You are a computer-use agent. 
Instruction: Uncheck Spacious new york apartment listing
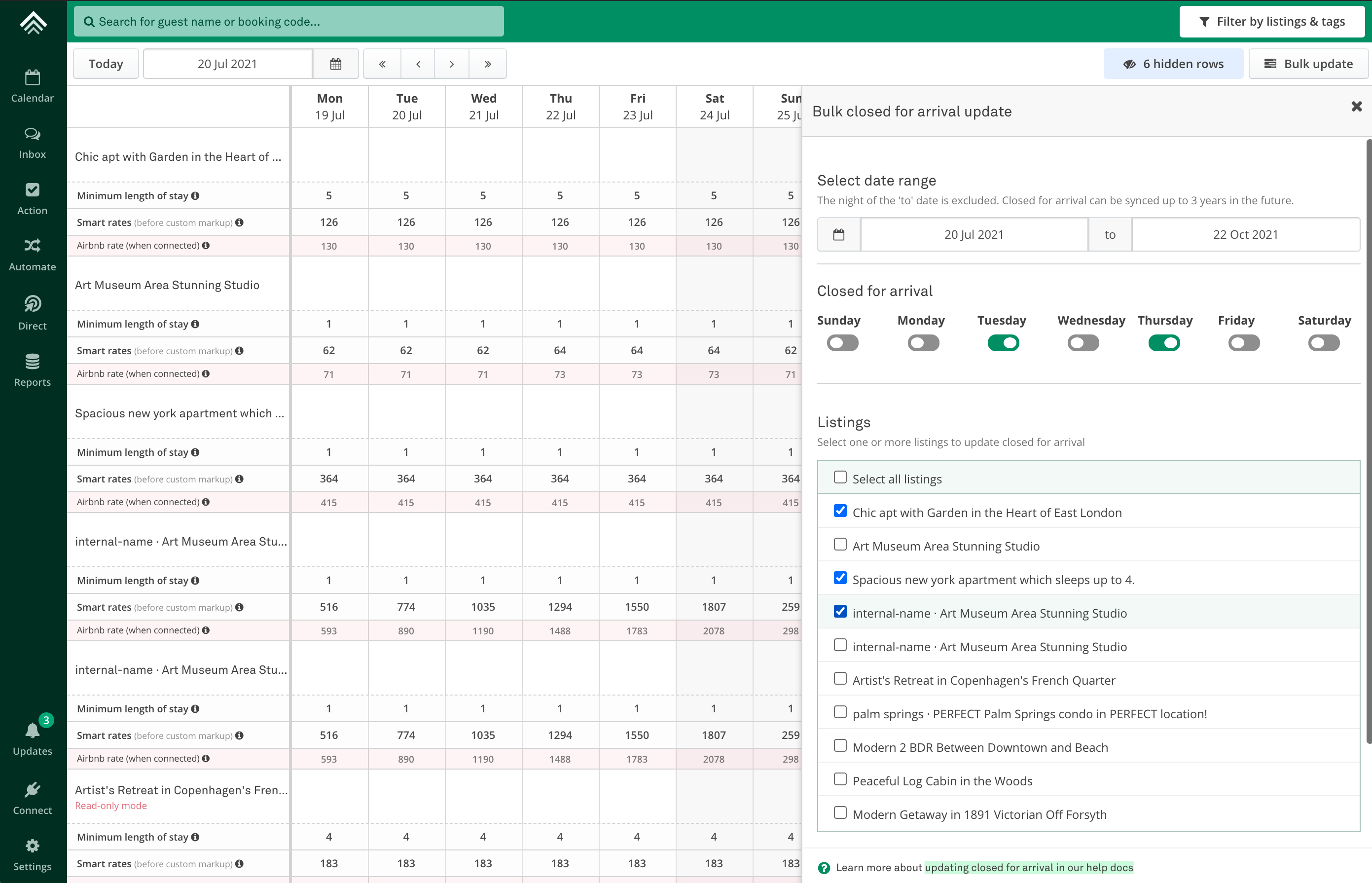click(x=840, y=577)
